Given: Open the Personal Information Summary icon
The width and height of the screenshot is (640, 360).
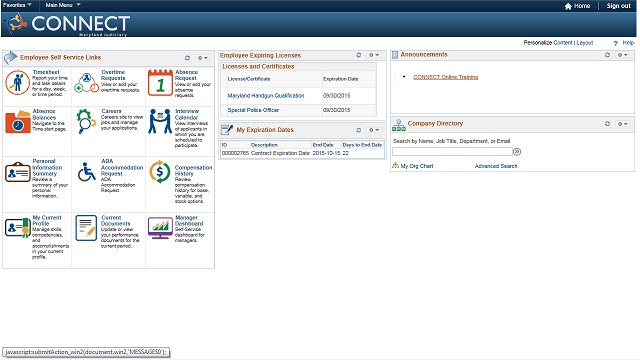Looking at the screenshot, I should pyautogui.click(x=18, y=172).
